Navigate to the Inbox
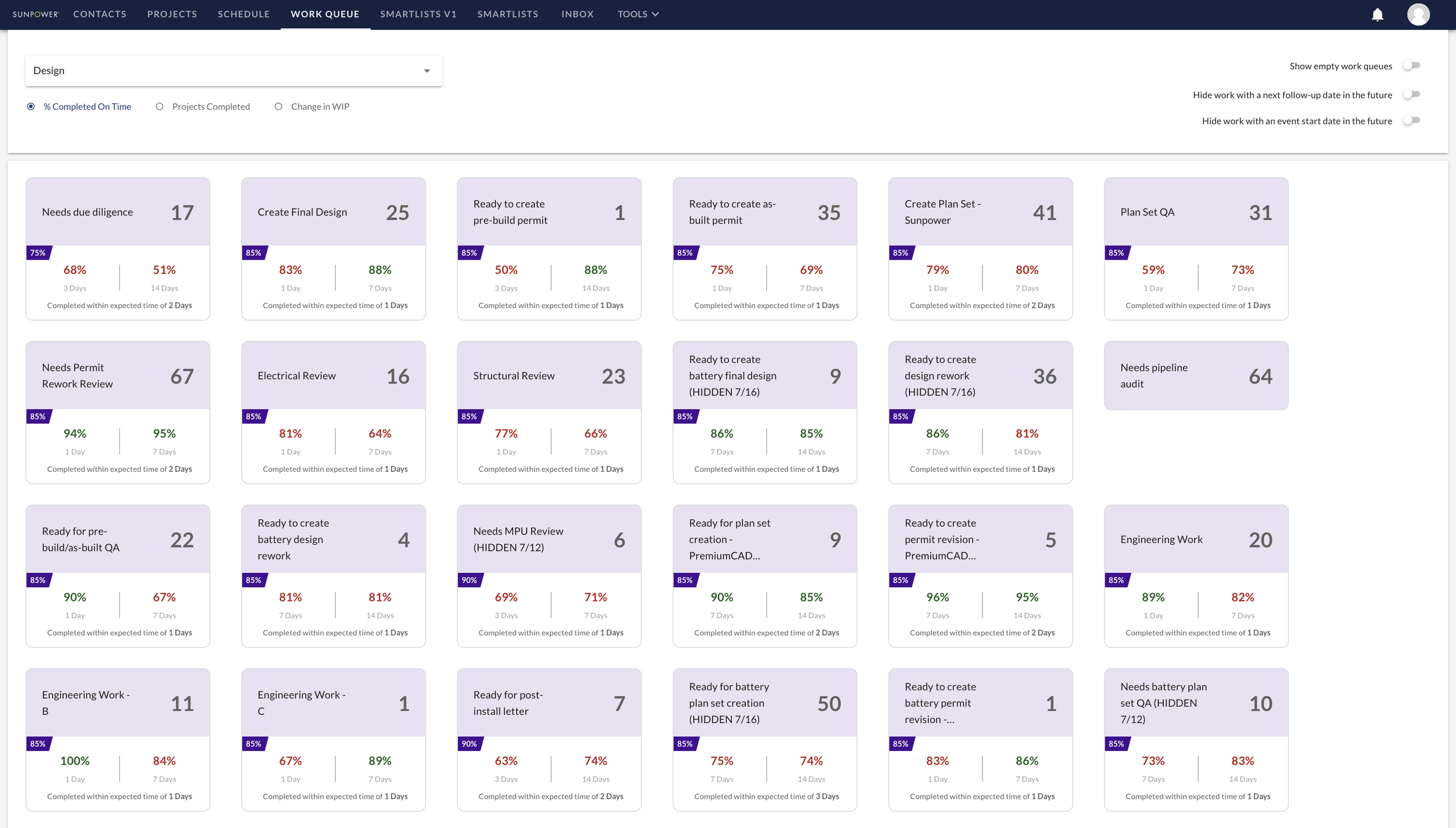 (577, 14)
